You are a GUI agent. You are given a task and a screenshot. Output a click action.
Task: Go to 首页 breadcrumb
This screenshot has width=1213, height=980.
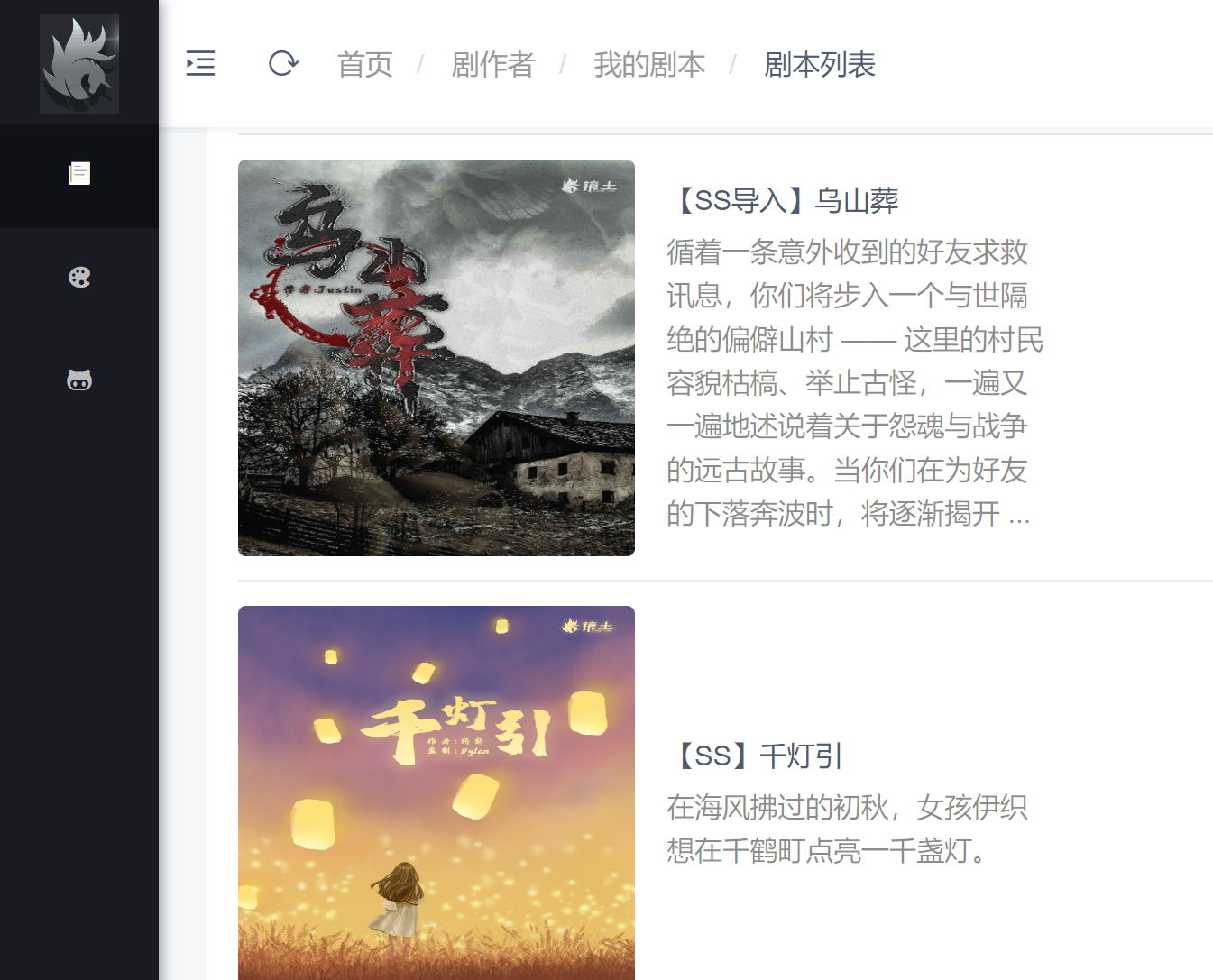(365, 65)
